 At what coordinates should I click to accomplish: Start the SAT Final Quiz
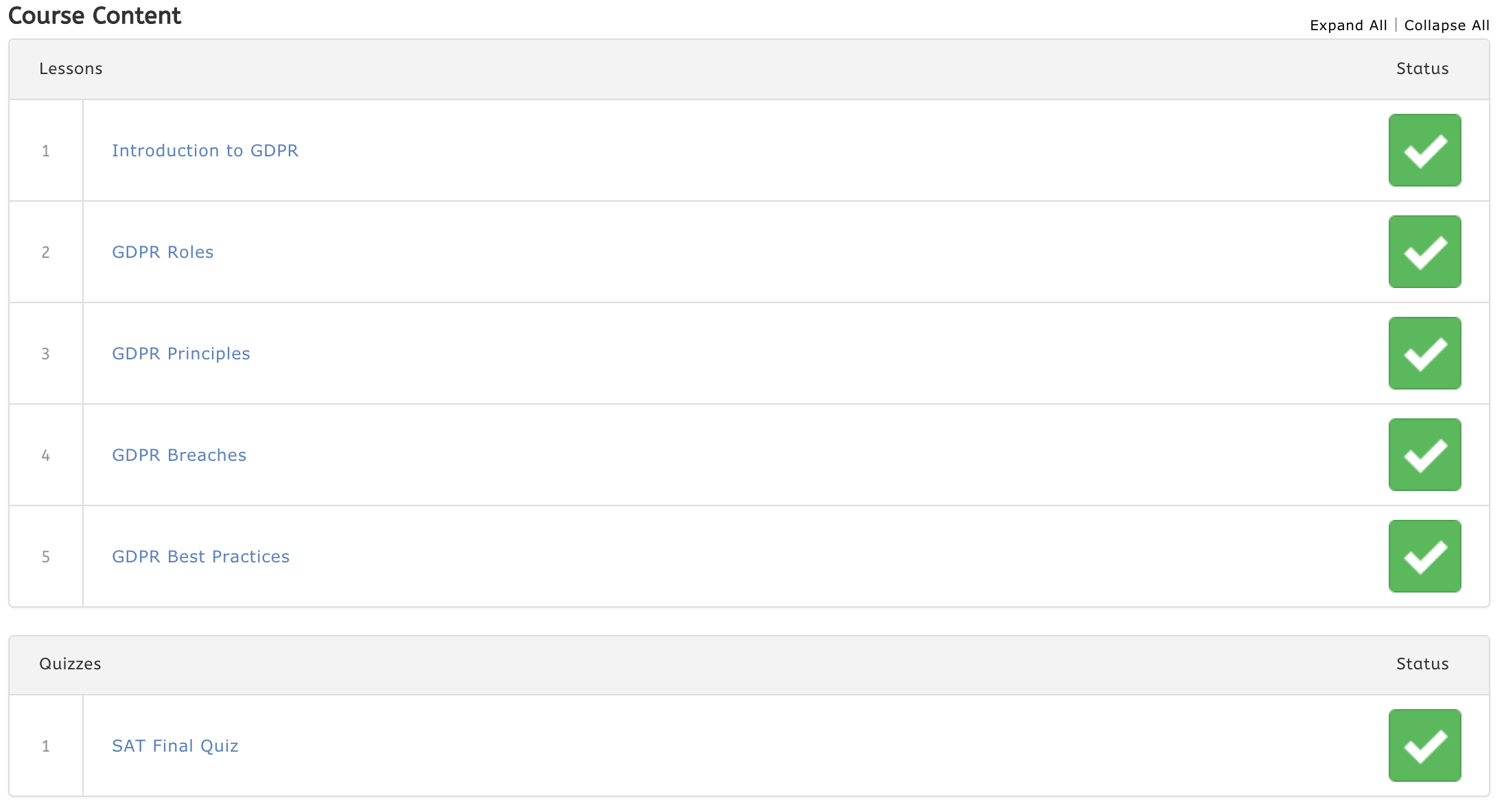(175, 745)
